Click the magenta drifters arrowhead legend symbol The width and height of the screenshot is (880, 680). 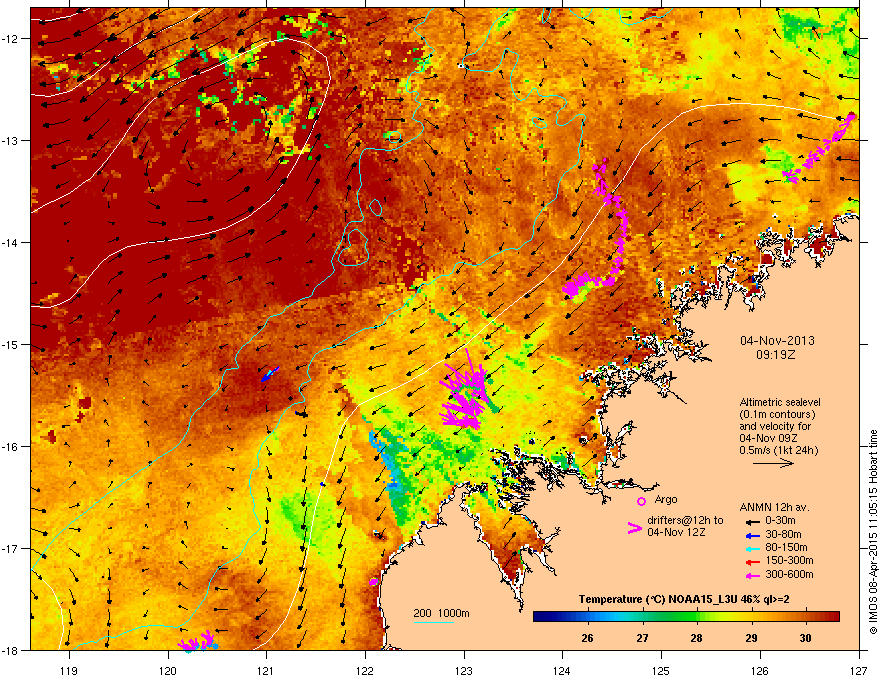point(634,527)
